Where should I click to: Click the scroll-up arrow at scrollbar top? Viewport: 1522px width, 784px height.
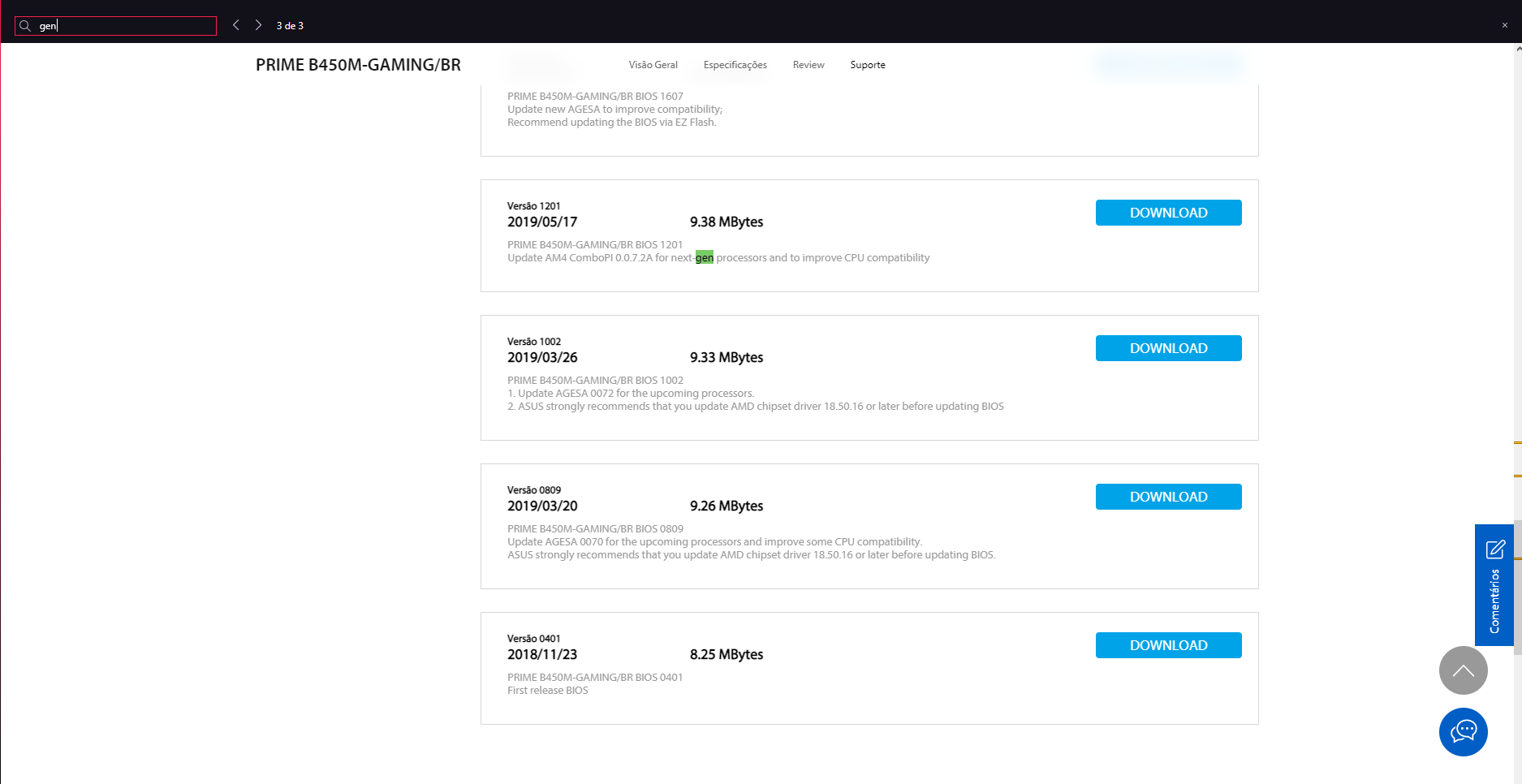click(x=1517, y=49)
